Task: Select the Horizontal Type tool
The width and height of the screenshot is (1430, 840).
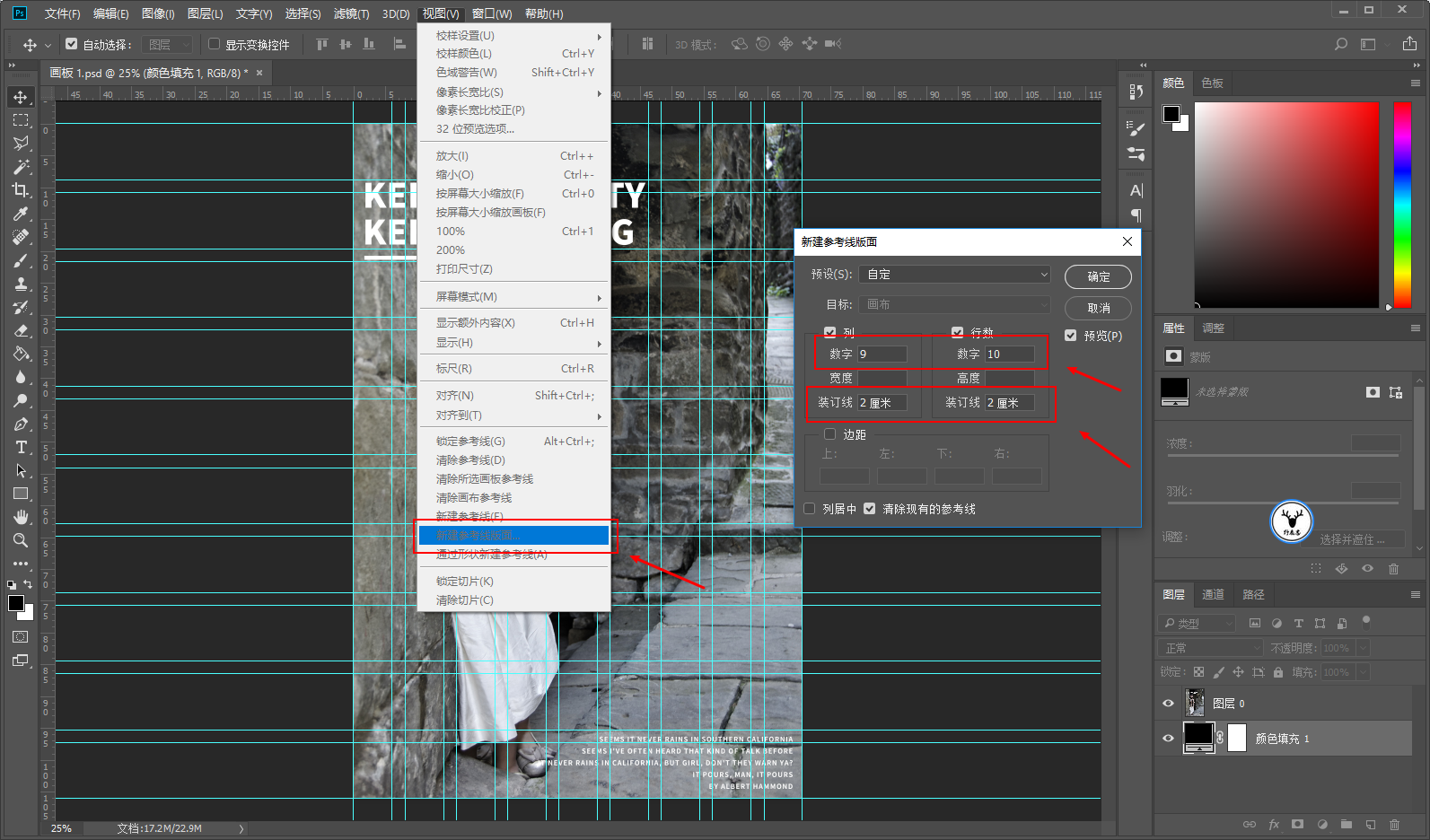Action: click(x=21, y=447)
